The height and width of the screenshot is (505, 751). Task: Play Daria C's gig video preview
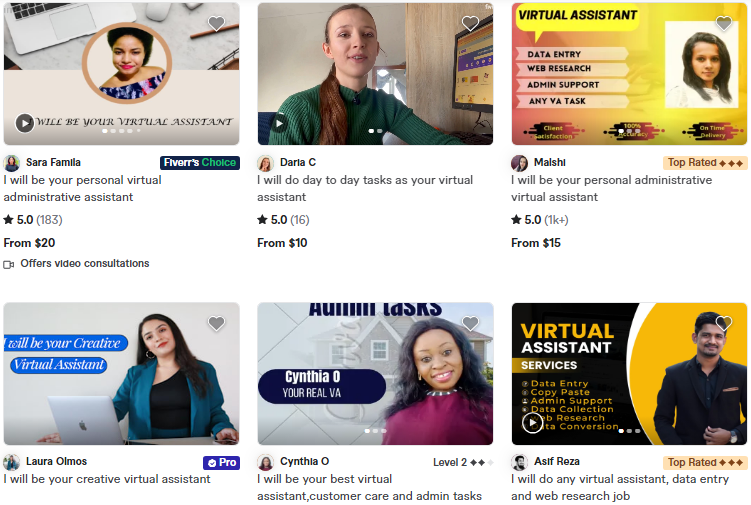[x=278, y=123]
